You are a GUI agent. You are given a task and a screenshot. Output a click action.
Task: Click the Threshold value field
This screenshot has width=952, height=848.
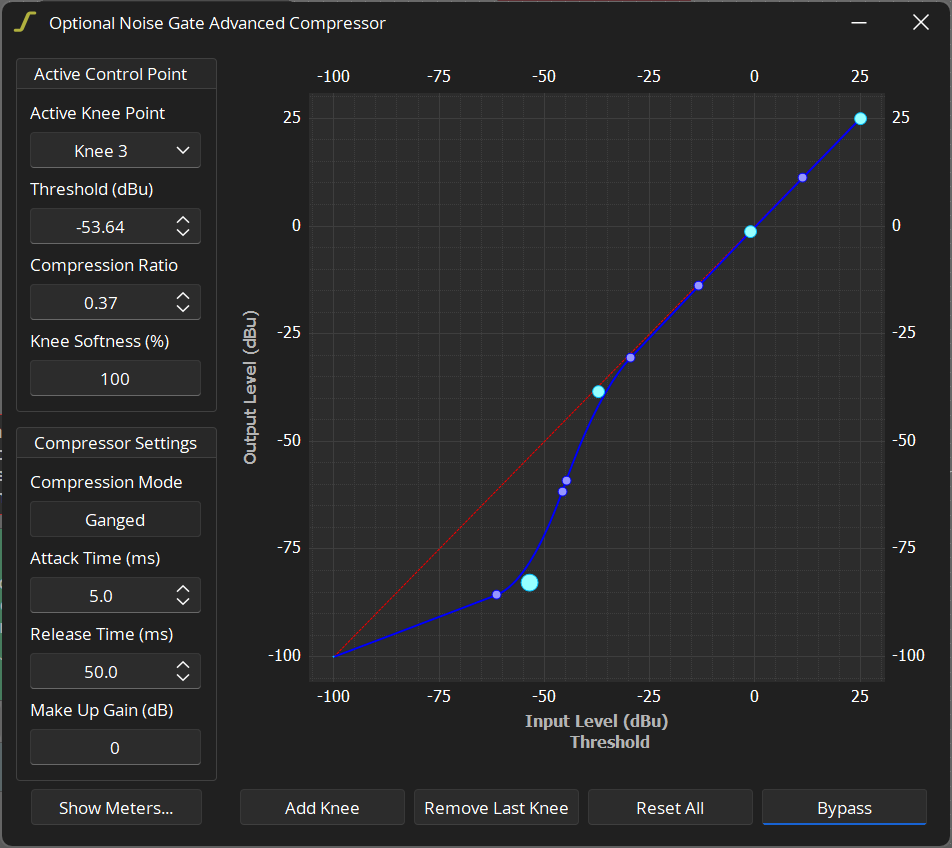point(100,227)
